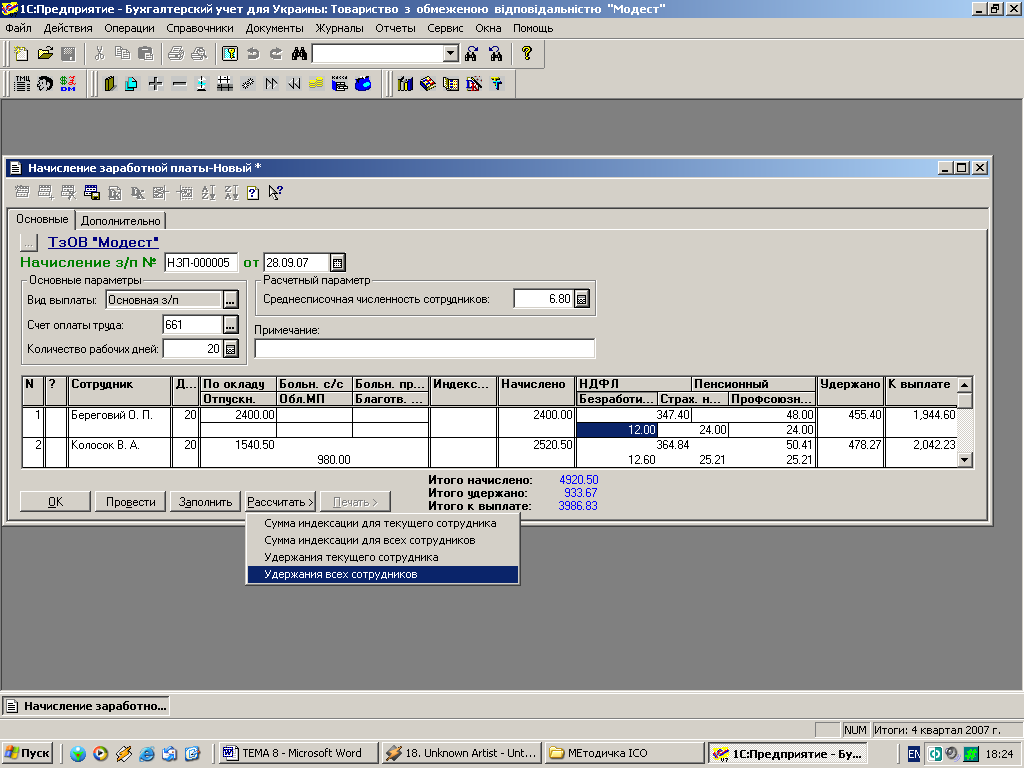Click the Find Next binoculars icon

(x=472, y=54)
